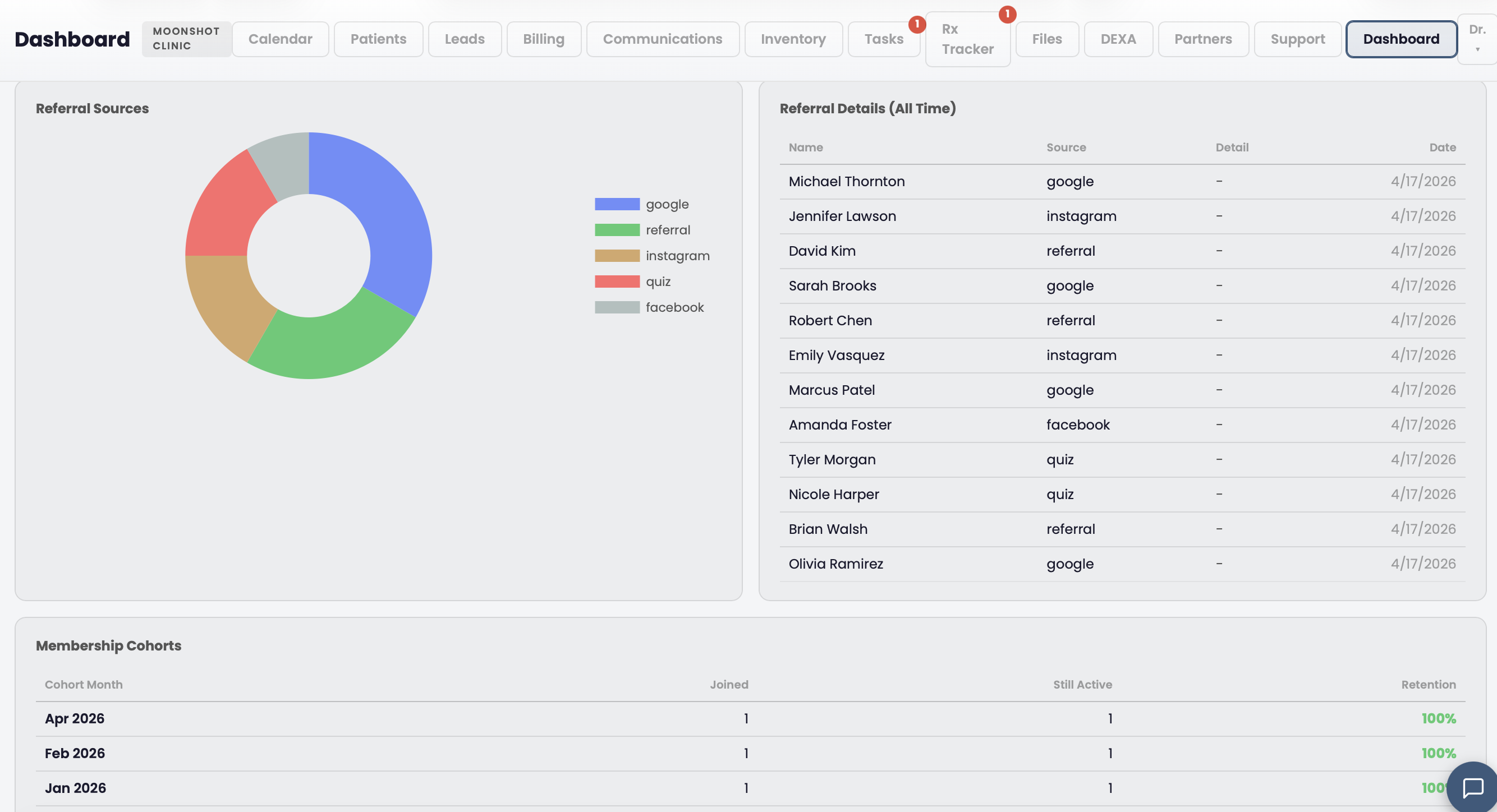Viewport: 1497px width, 812px height.
Task: Toggle the facebook series in the chart legend
Action: click(x=674, y=307)
